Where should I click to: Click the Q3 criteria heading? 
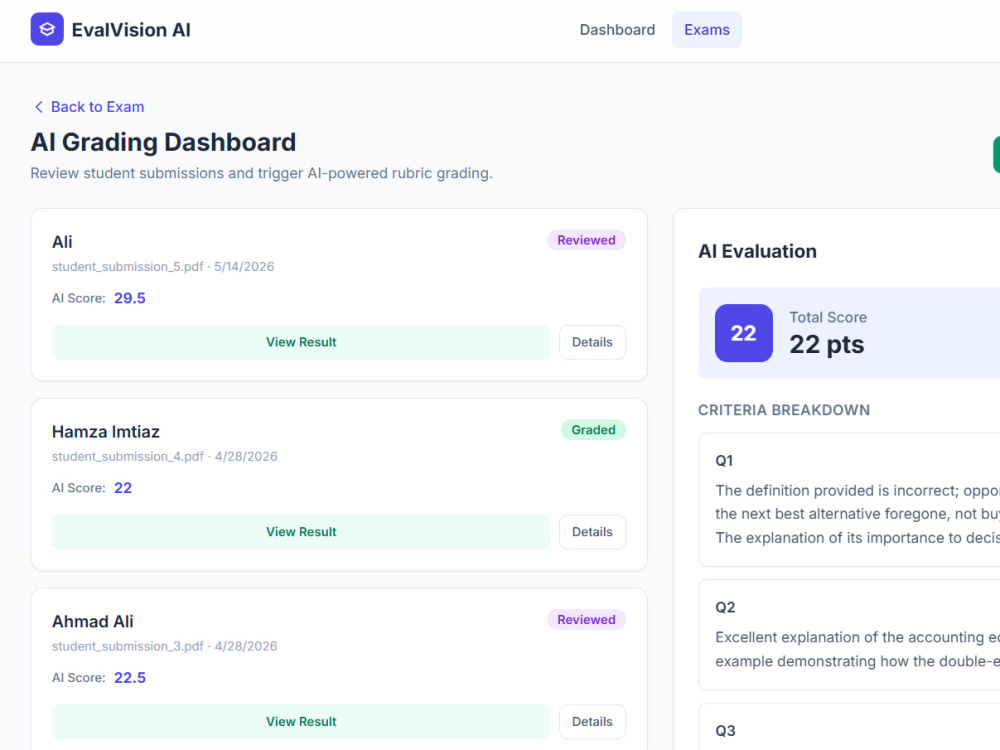click(x=725, y=731)
